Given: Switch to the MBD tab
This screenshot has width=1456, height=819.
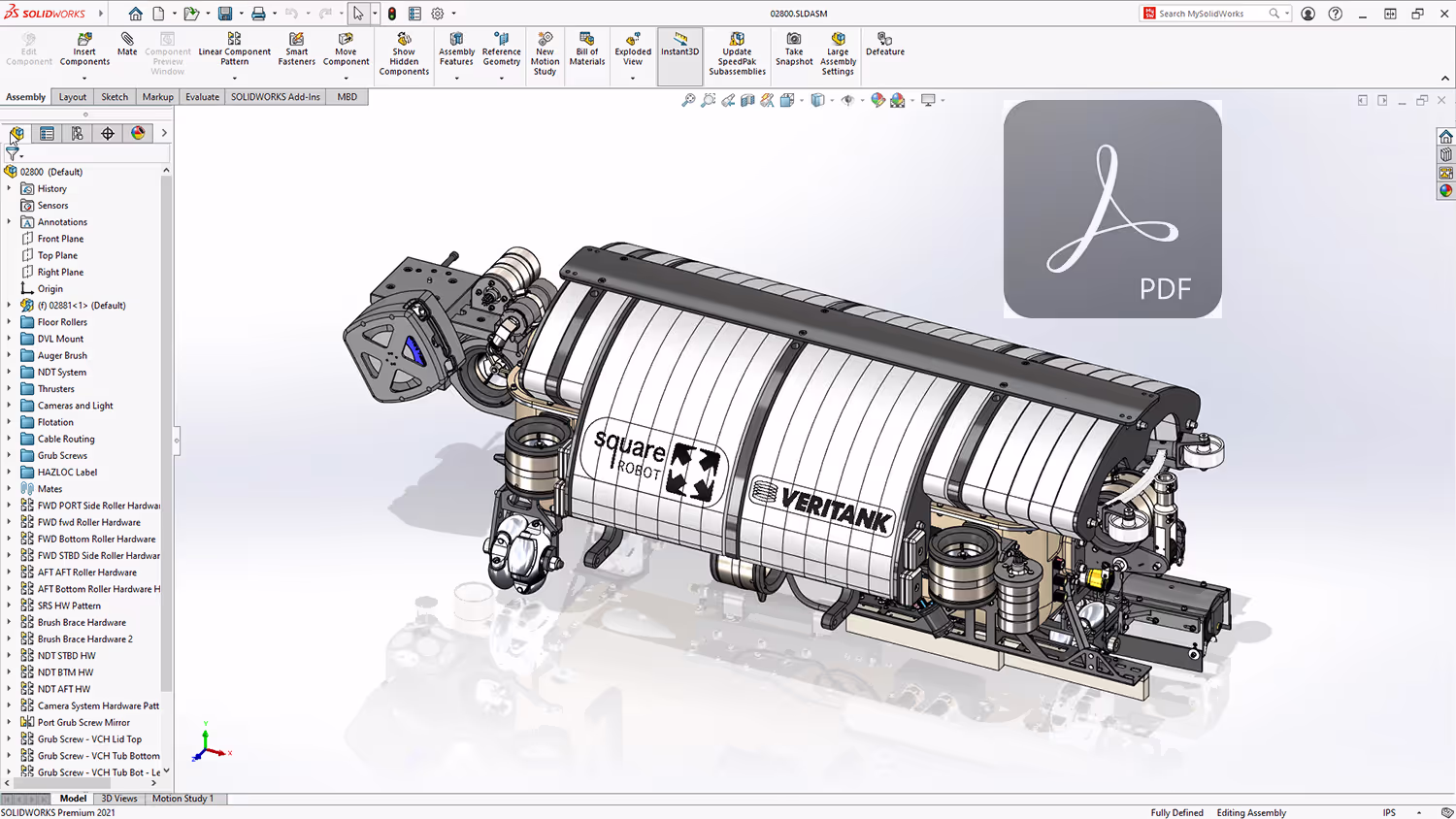Looking at the screenshot, I should pos(347,97).
